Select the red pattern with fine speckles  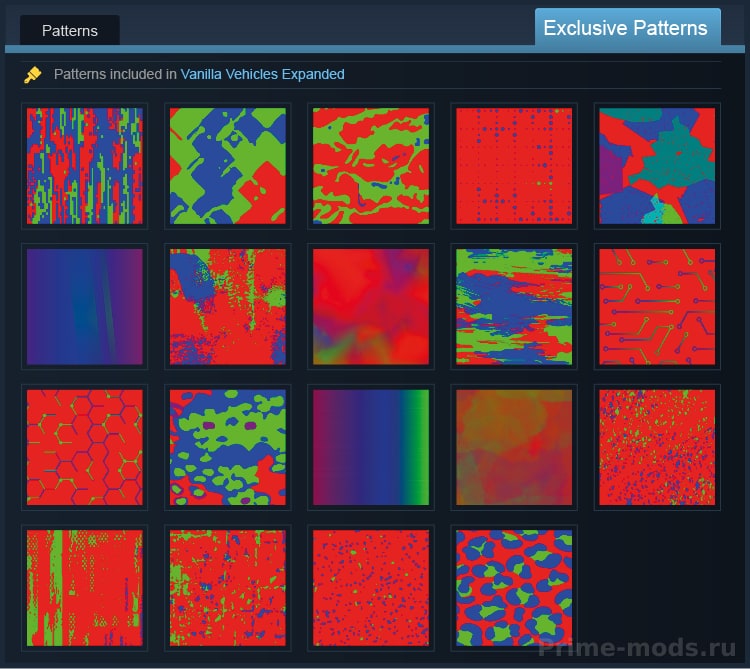coord(657,447)
